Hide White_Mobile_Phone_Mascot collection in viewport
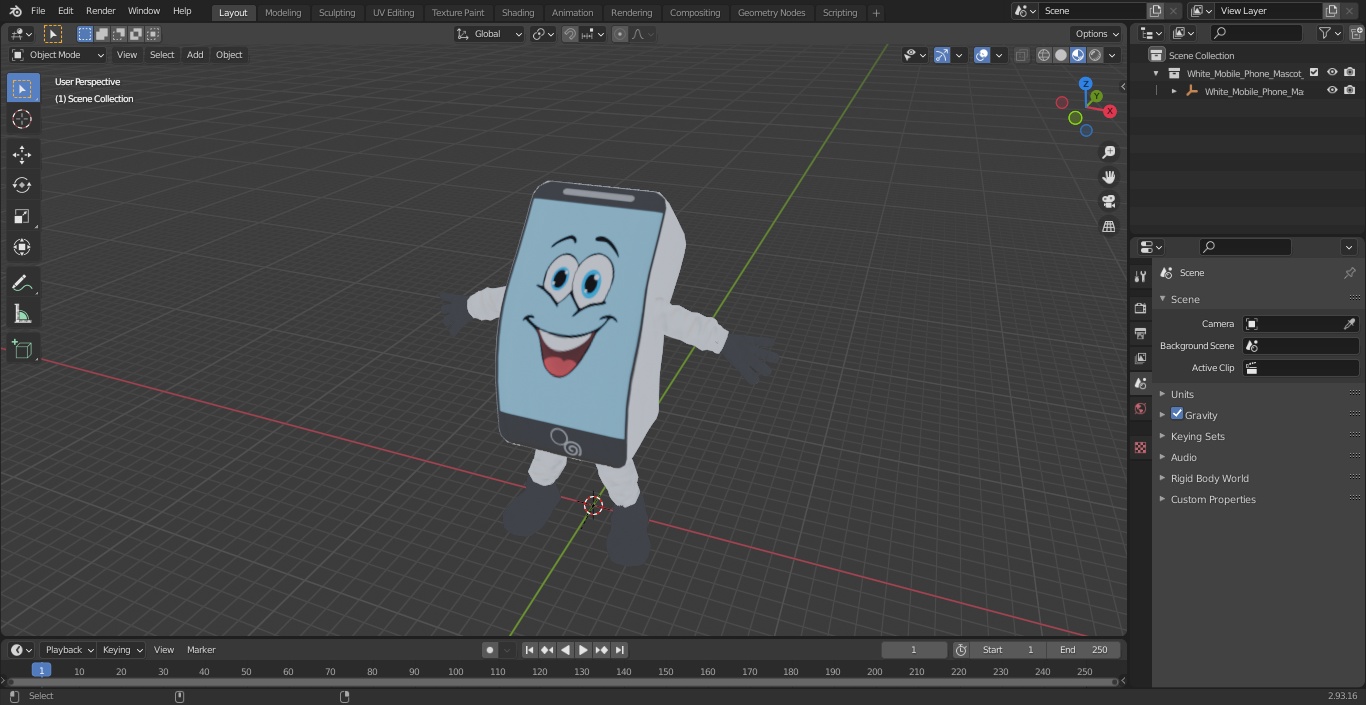This screenshot has height=705, width=1366. point(1332,73)
